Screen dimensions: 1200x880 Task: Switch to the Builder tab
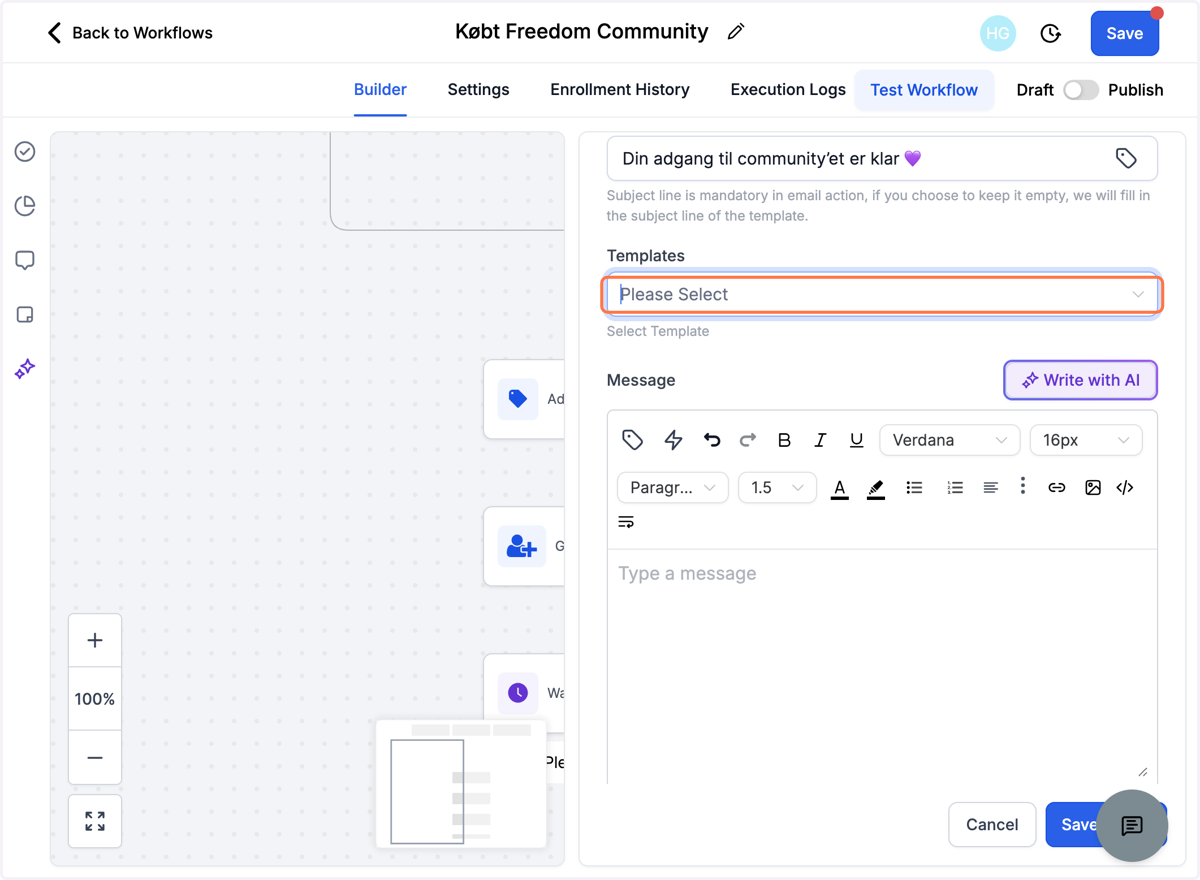tap(380, 90)
